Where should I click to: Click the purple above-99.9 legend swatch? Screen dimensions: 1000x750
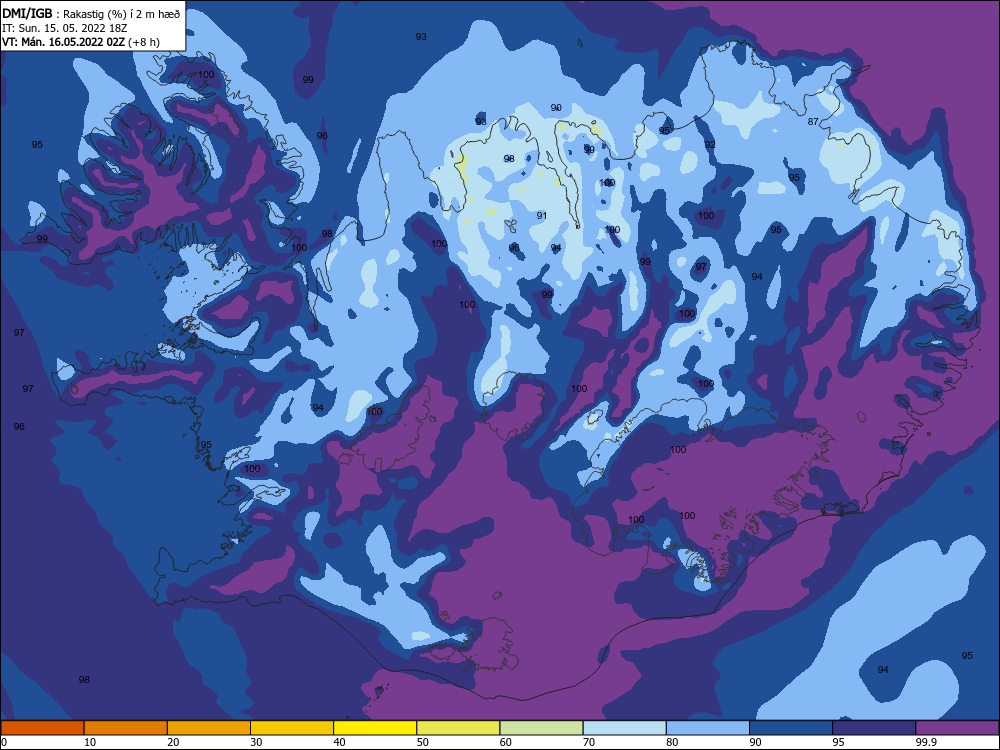pos(957,728)
